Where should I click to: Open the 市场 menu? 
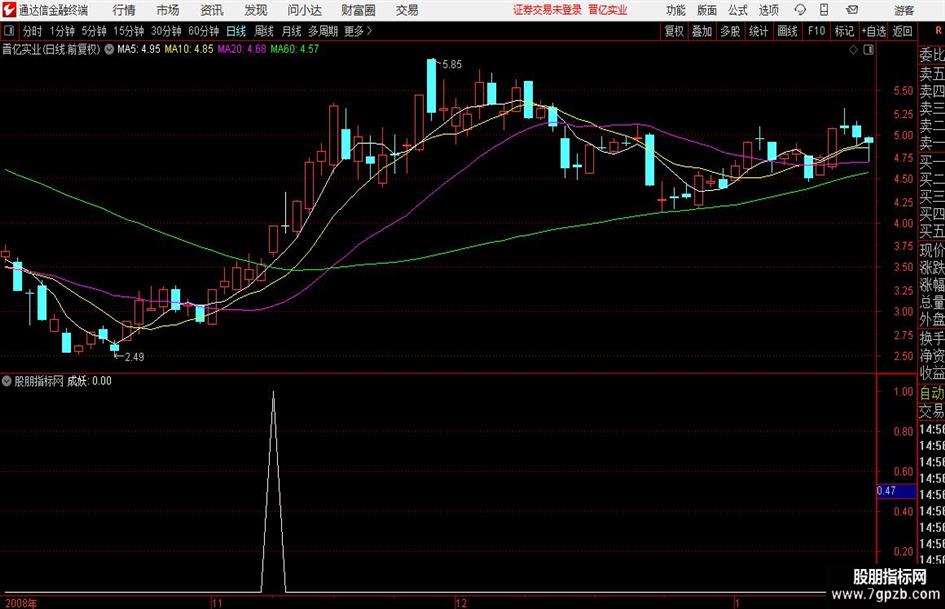click(168, 10)
